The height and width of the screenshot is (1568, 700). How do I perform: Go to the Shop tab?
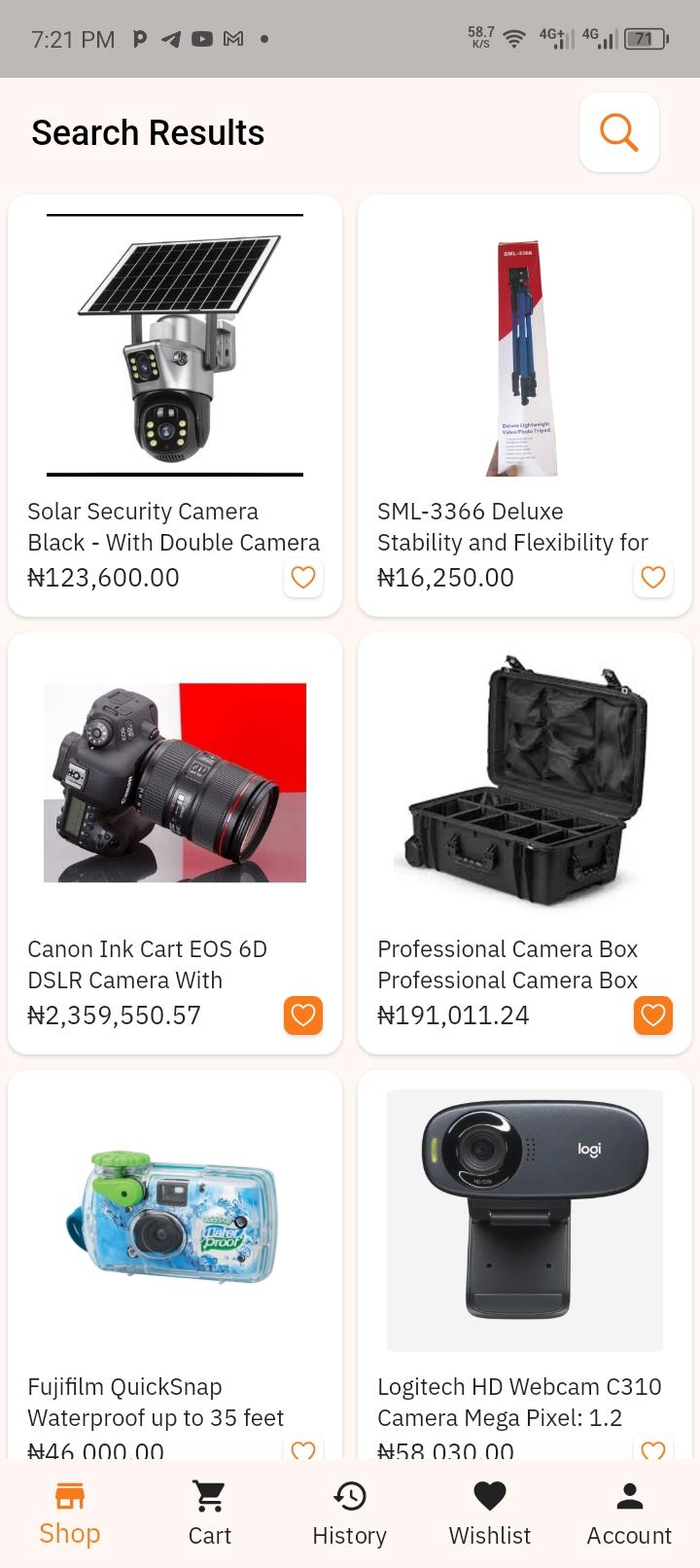70,1514
